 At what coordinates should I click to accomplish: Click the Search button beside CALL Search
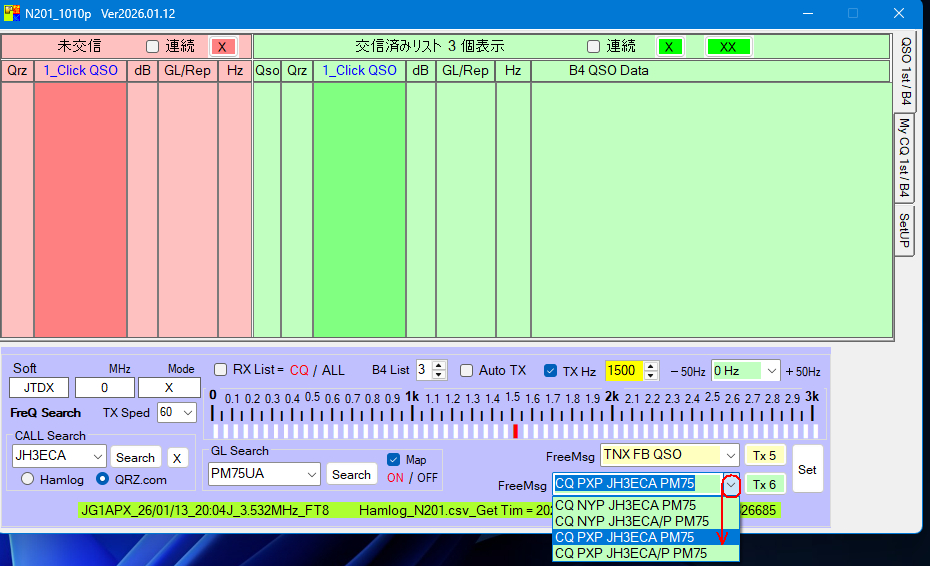click(x=135, y=457)
